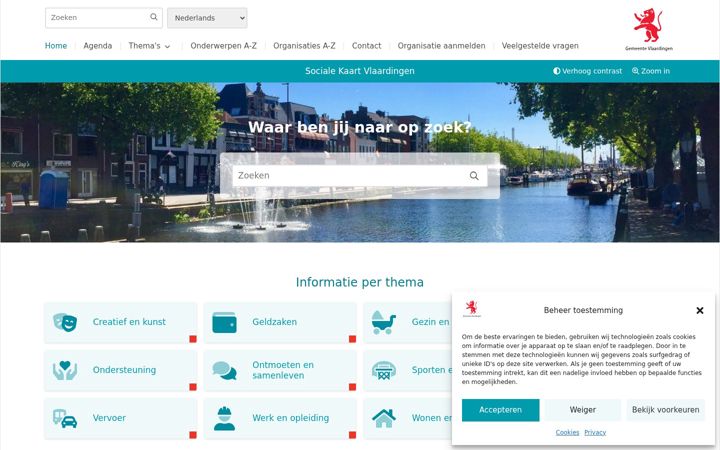Click the Sociale Kaart Vlaardingen title
The width and height of the screenshot is (720, 450).
pyautogui.click(x=360, y=71)
